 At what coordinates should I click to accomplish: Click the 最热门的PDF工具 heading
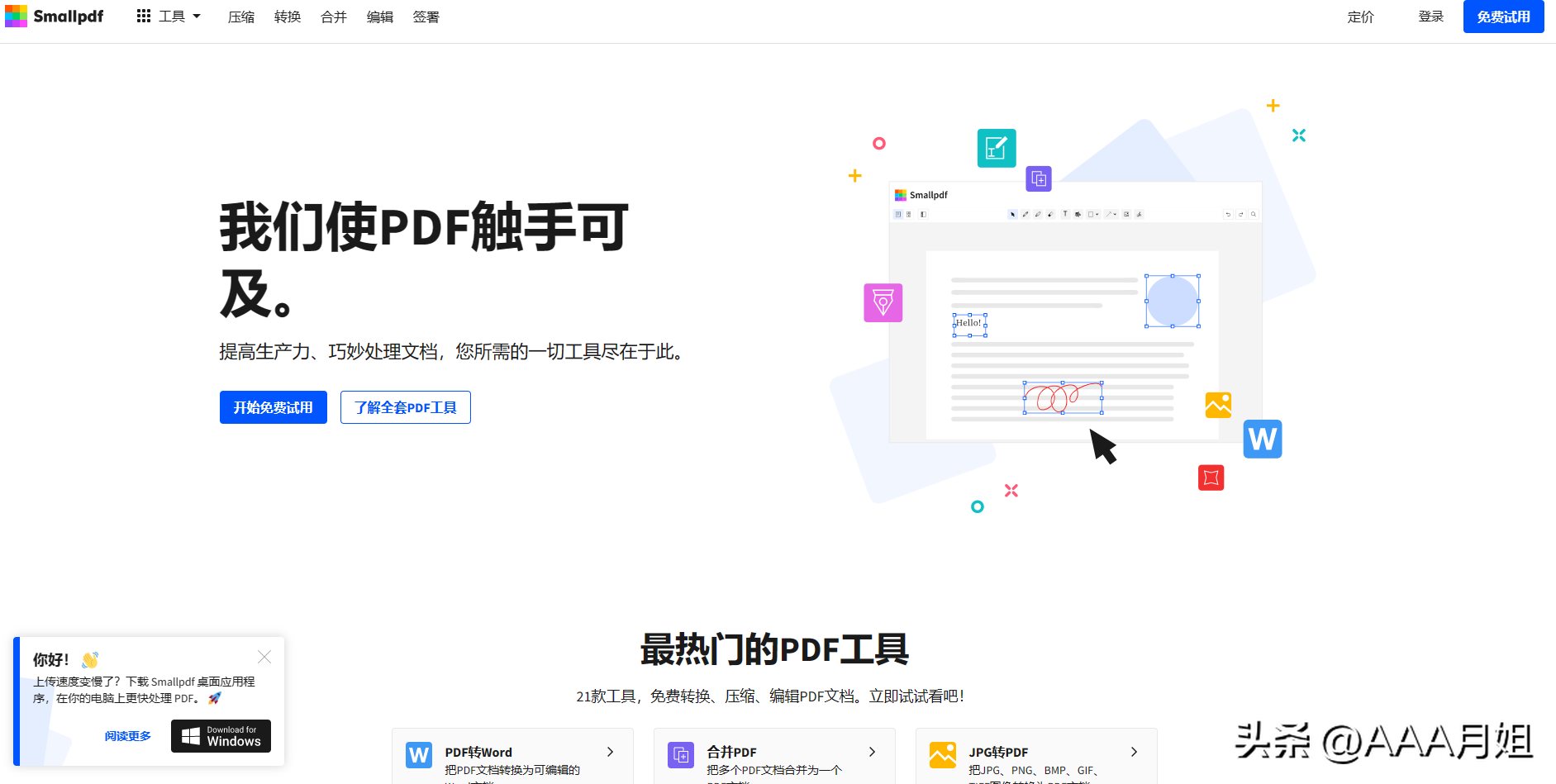pos(774,649)
